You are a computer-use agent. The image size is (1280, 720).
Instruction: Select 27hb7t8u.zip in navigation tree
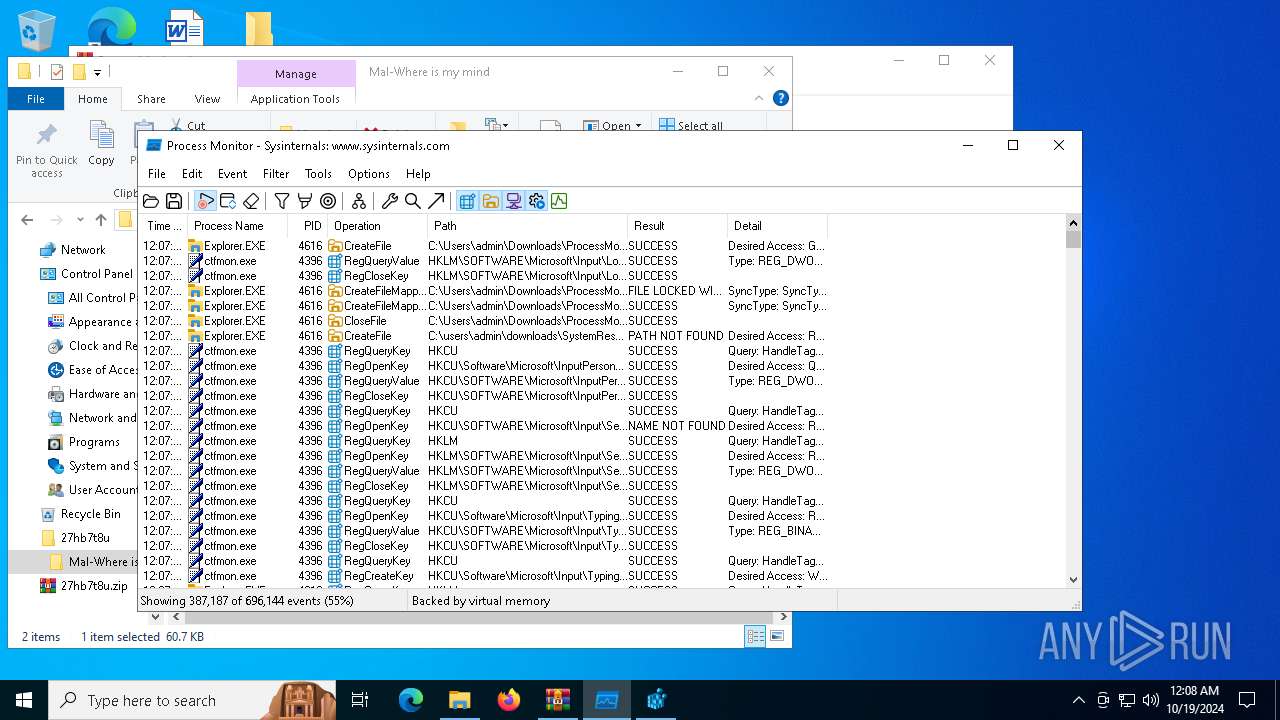(94, 586)
